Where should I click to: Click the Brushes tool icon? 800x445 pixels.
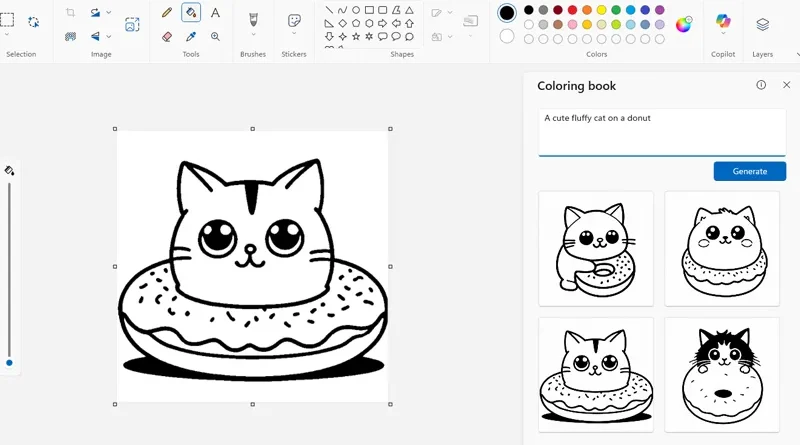coord(253,20)
